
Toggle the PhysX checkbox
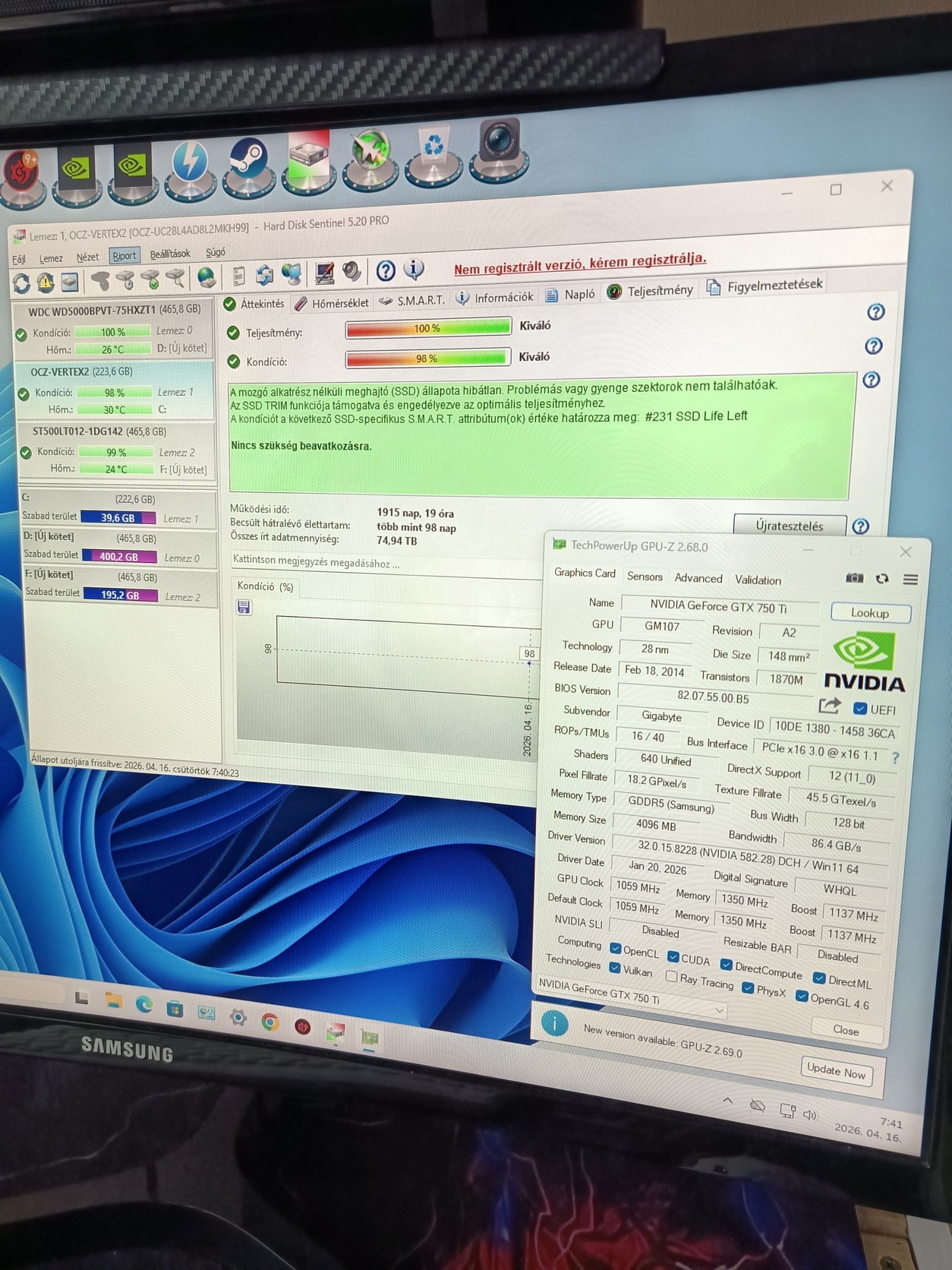pyautogui.click(x=748, y=987)
